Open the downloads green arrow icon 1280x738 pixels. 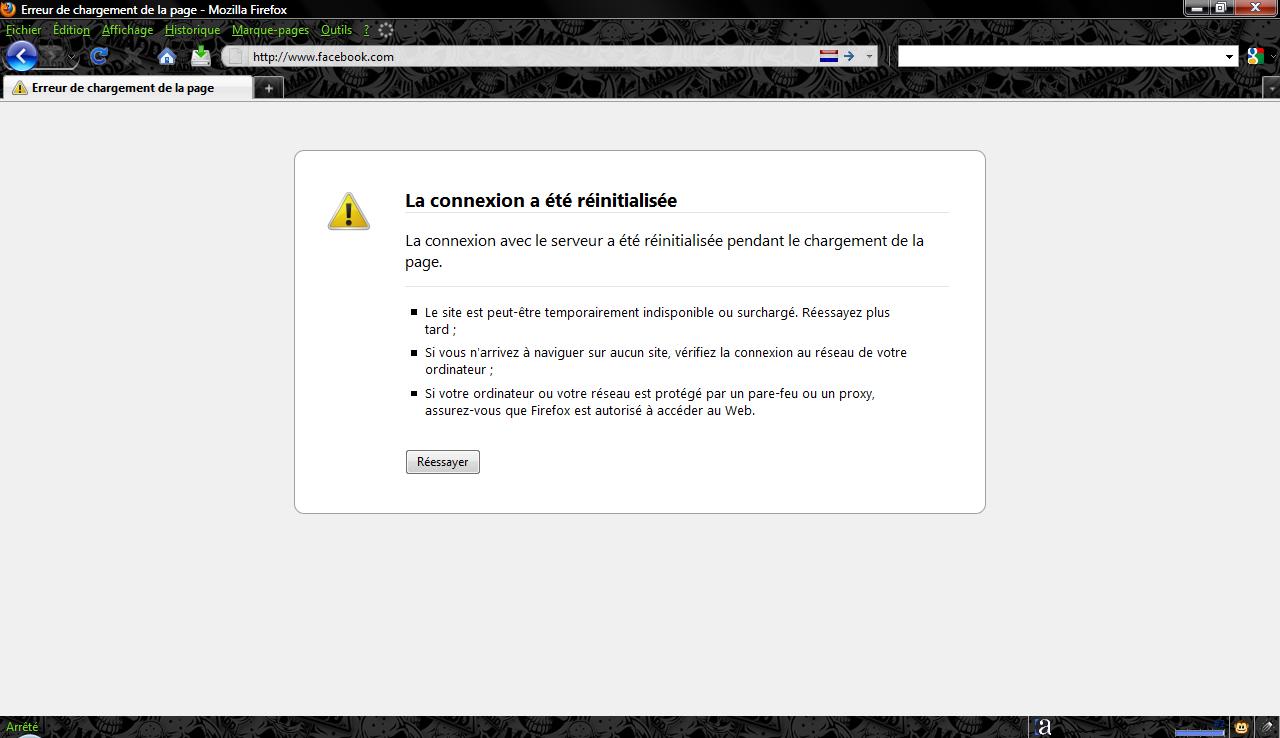(201, 56)
